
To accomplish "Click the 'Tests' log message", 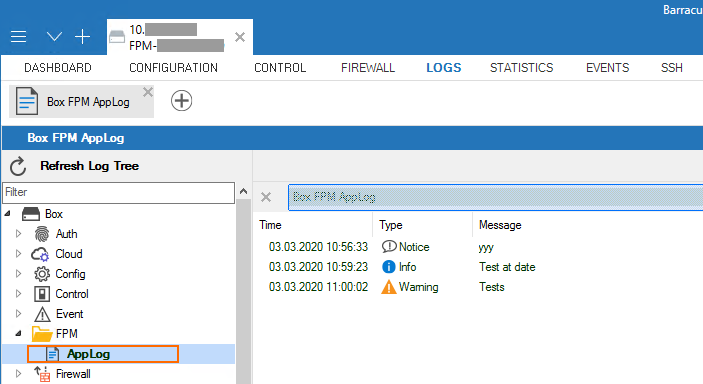I will 492,287.
